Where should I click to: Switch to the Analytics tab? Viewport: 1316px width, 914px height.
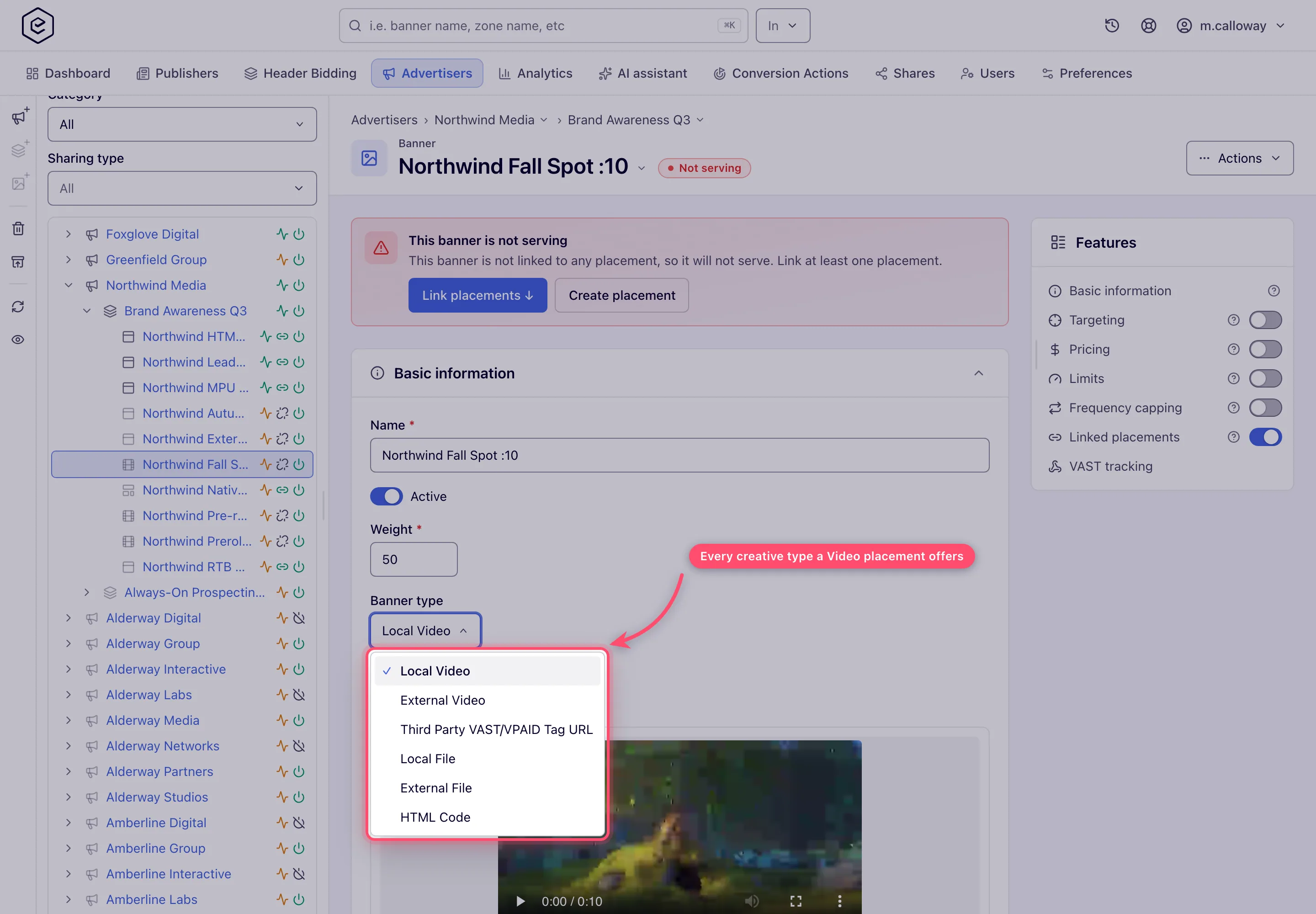coord(535,73)
